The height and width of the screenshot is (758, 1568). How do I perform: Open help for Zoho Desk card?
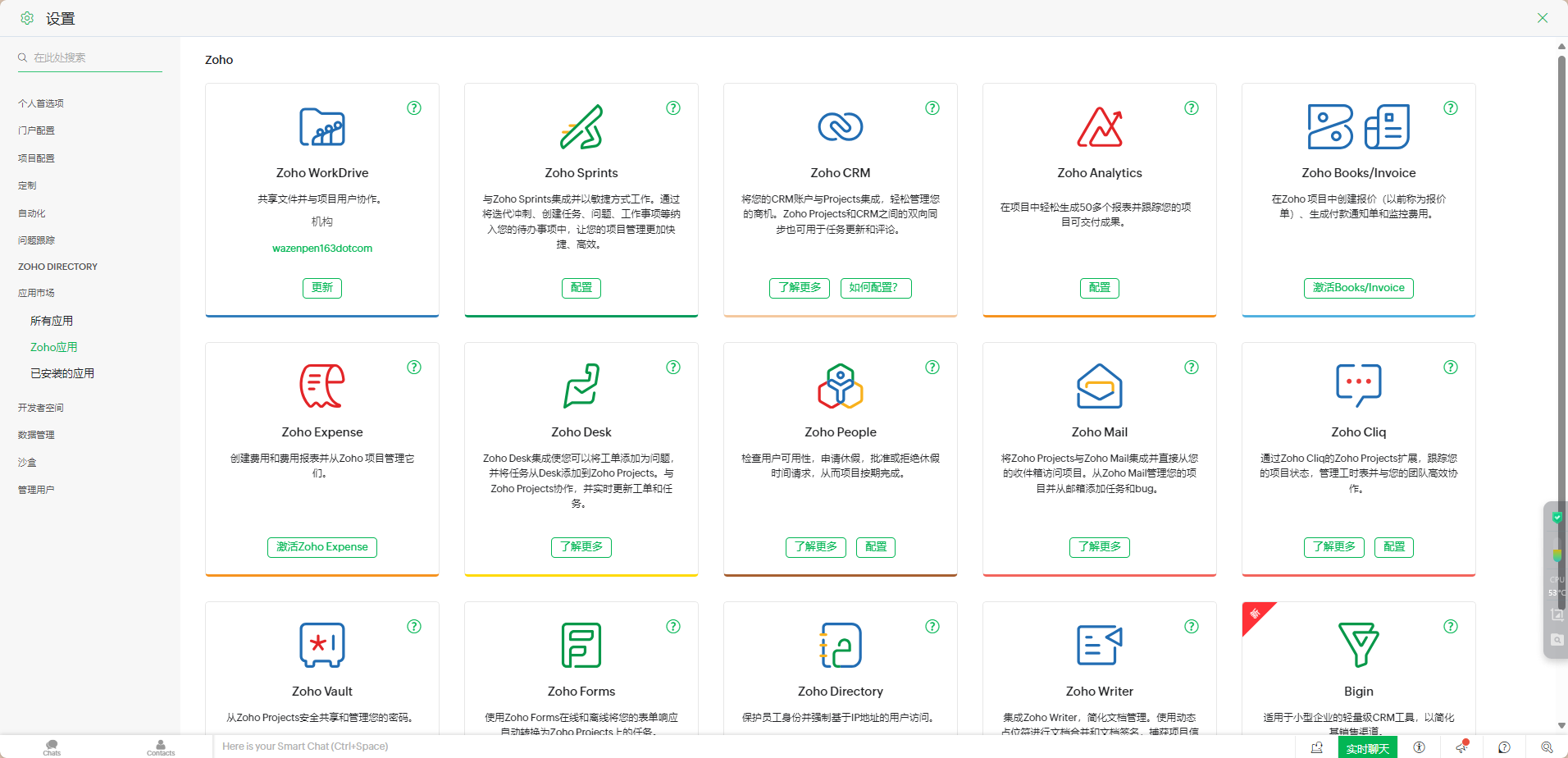(673, 368)
